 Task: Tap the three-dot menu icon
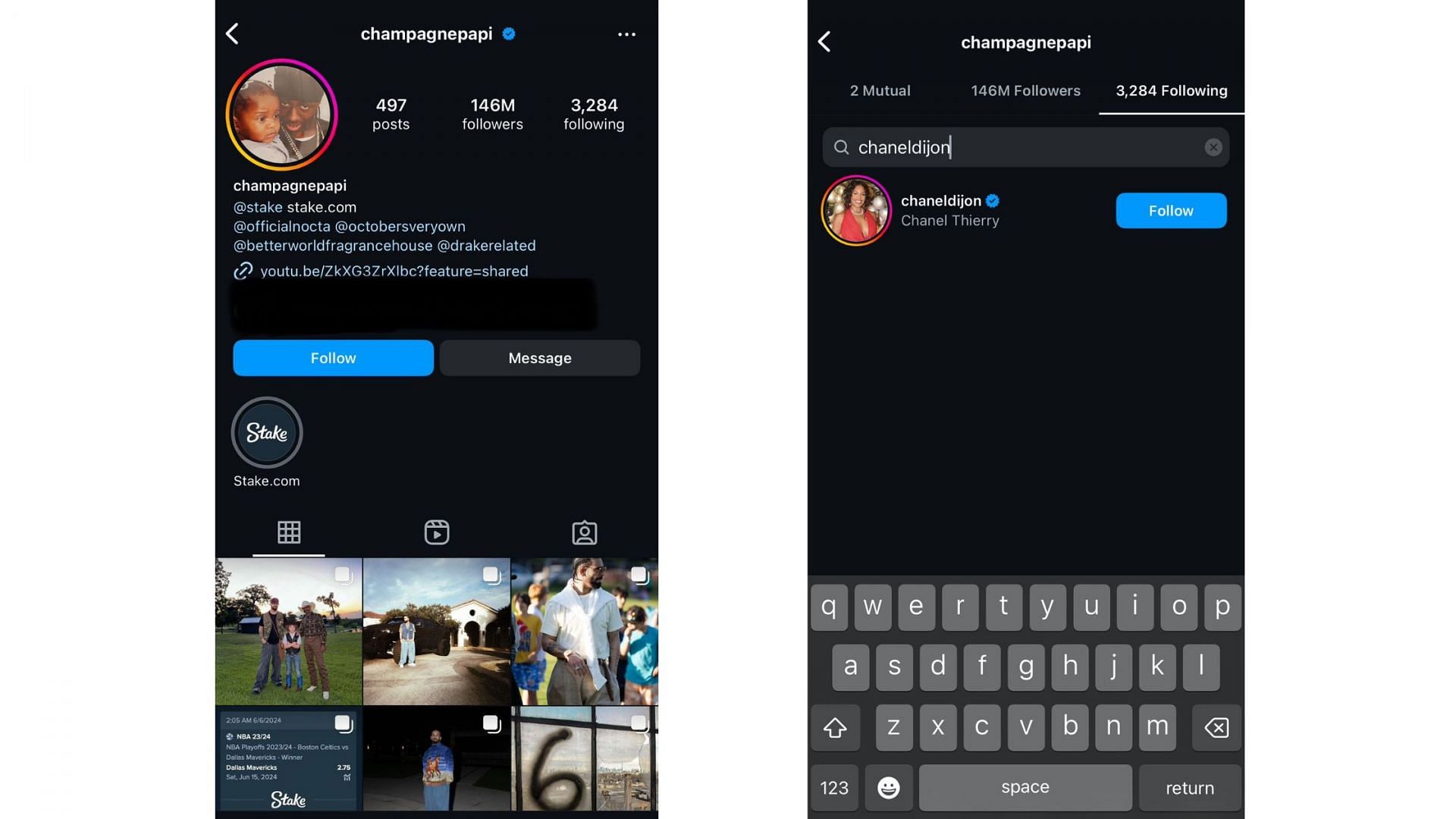point(626,34)
